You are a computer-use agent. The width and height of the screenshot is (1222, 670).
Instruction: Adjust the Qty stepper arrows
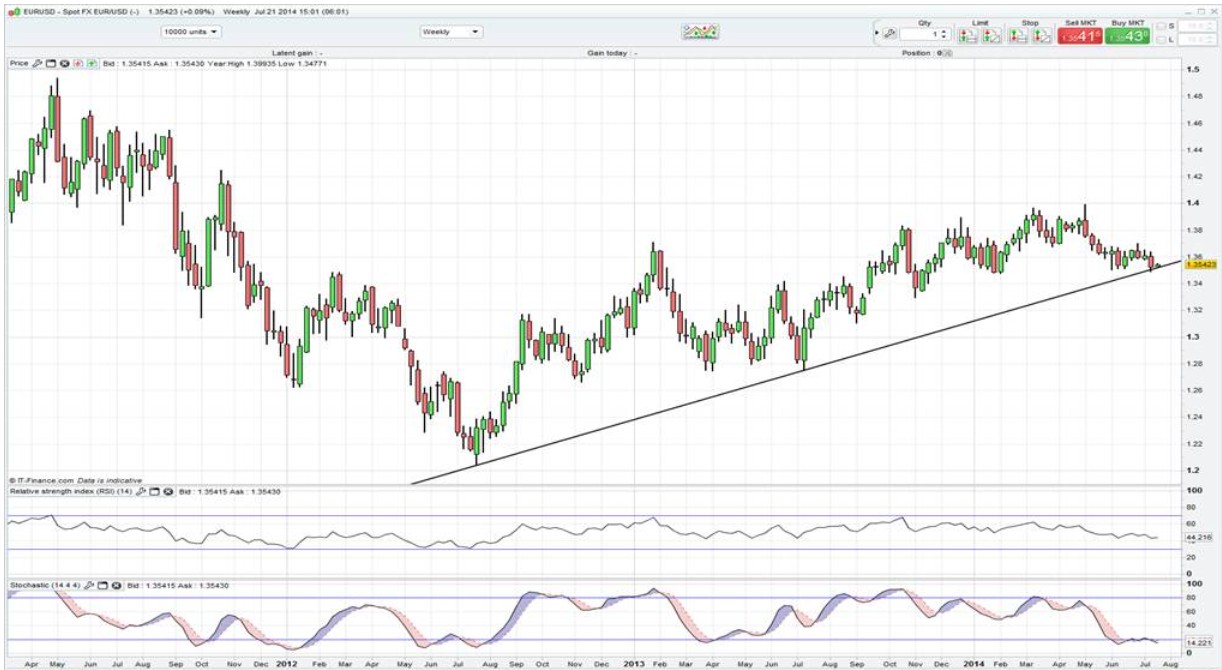(x=942, y=35)
